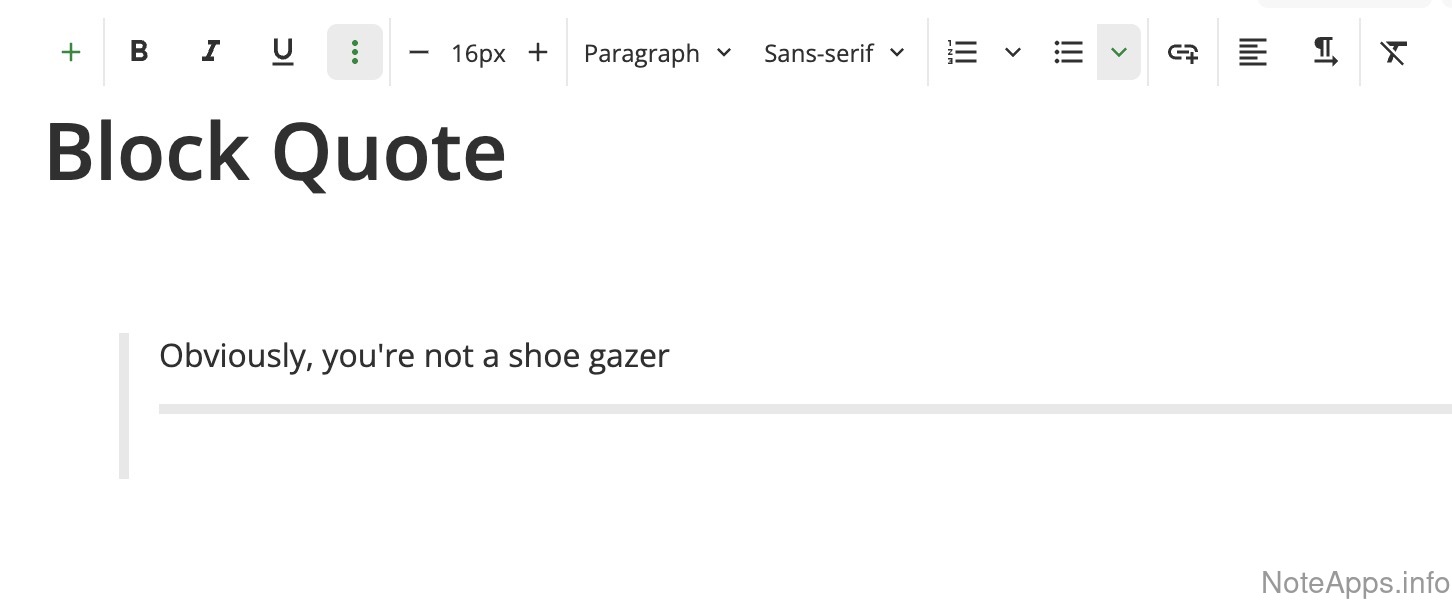Open the Sans-serif font dropdown
The height and width of the screenshot is (602, 1452).
tap(834, 53)
